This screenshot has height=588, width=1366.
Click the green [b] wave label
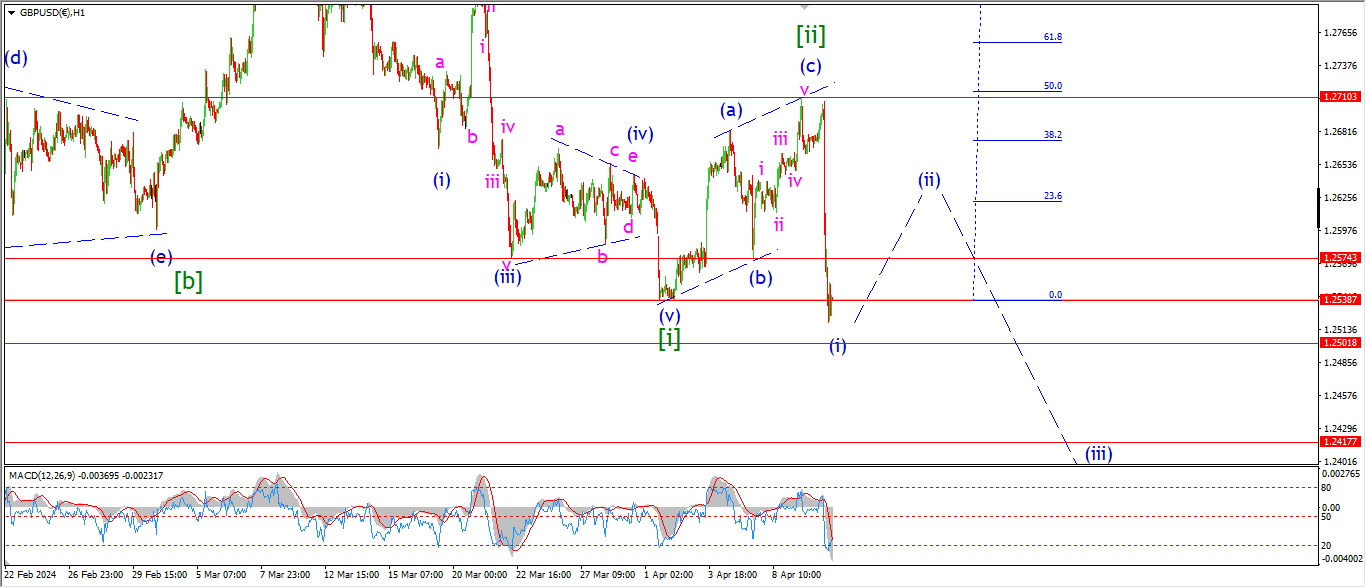pyautogui.click(x=188, y=281)
